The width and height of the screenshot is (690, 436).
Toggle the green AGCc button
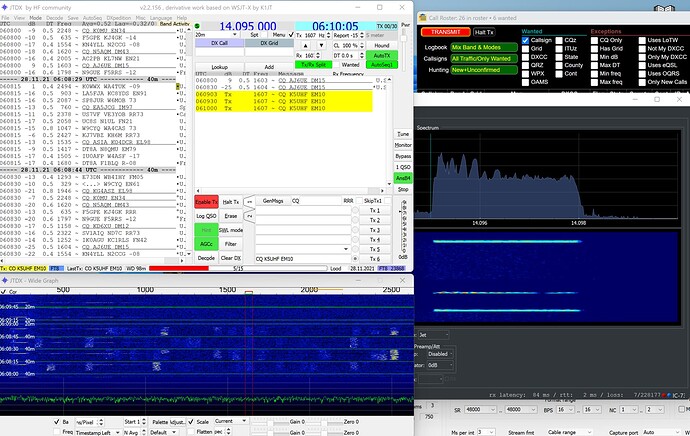click(206, 244)
